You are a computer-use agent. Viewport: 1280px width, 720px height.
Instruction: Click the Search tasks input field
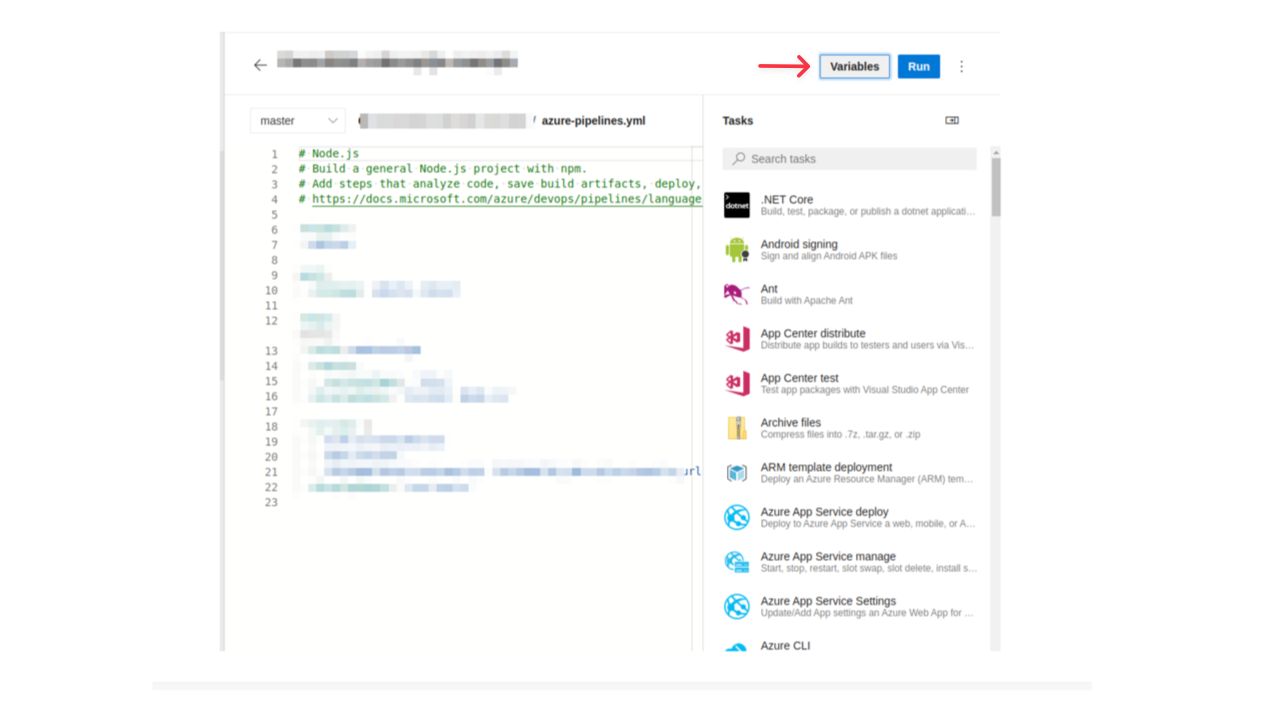[x=848, y=158]
